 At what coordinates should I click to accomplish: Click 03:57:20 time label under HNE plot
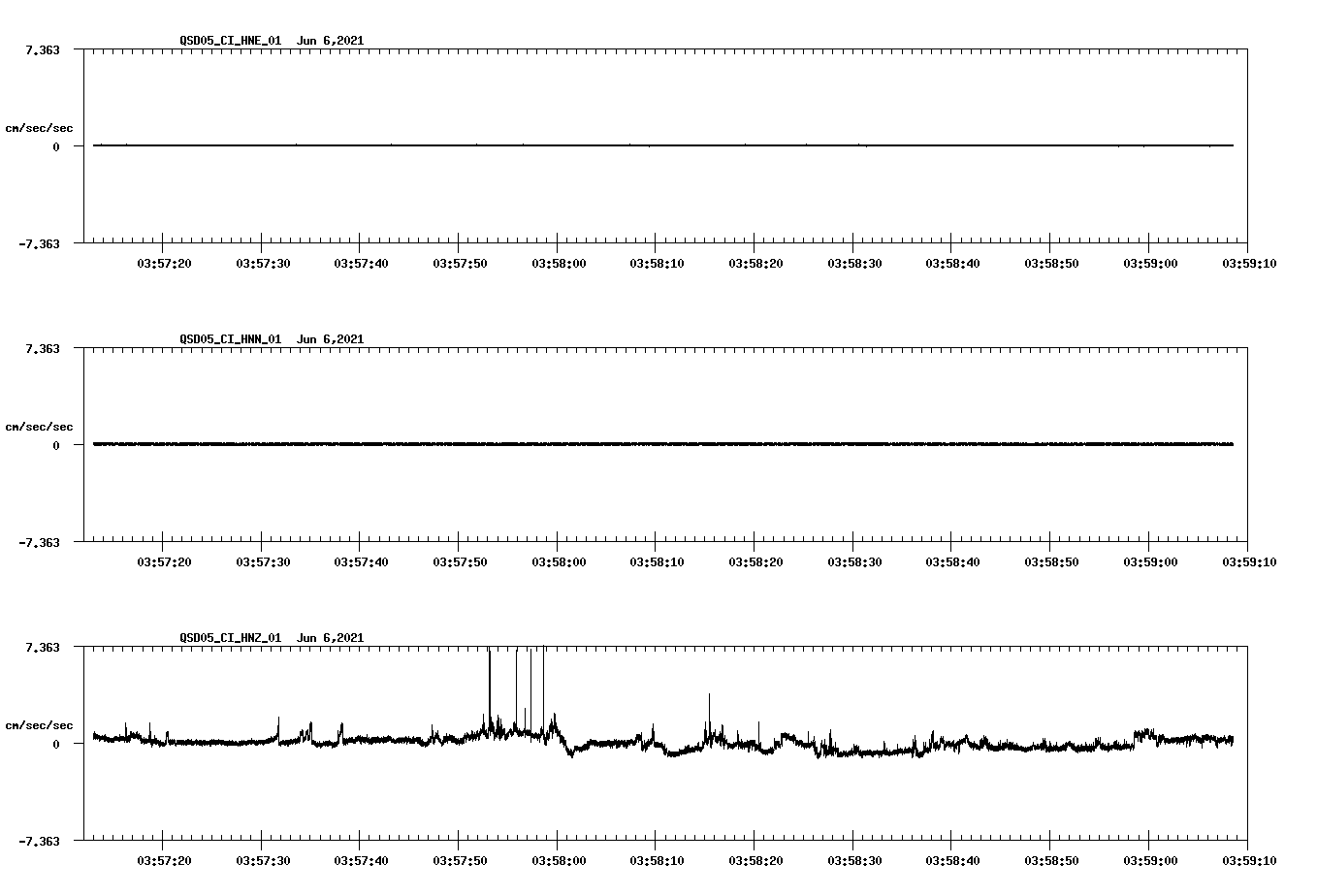(x=163, y=264)
